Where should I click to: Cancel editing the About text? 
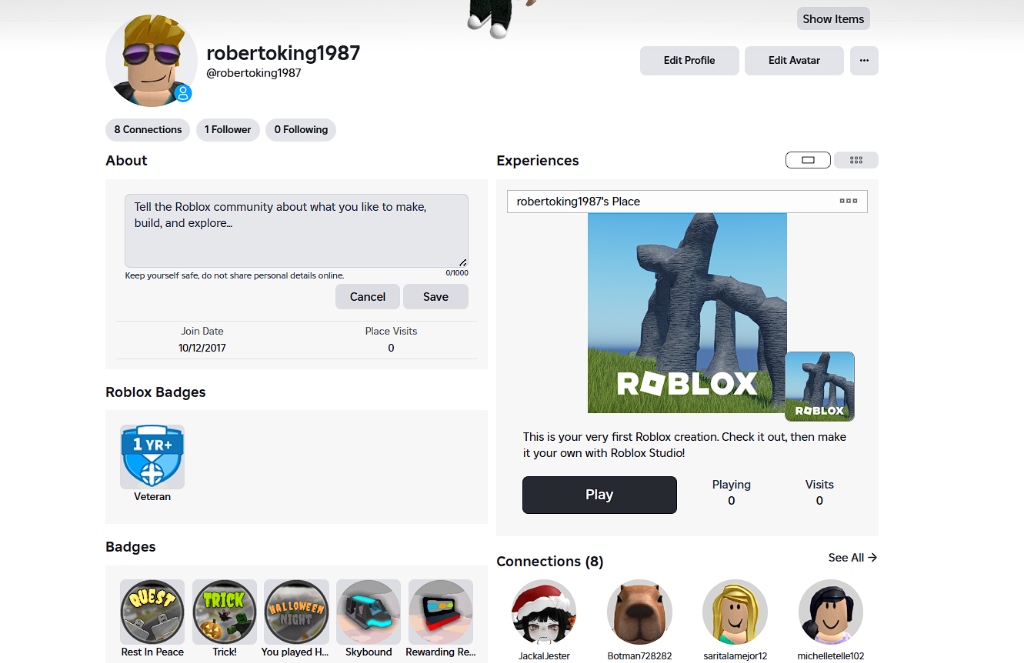click(x=368, y=297)
